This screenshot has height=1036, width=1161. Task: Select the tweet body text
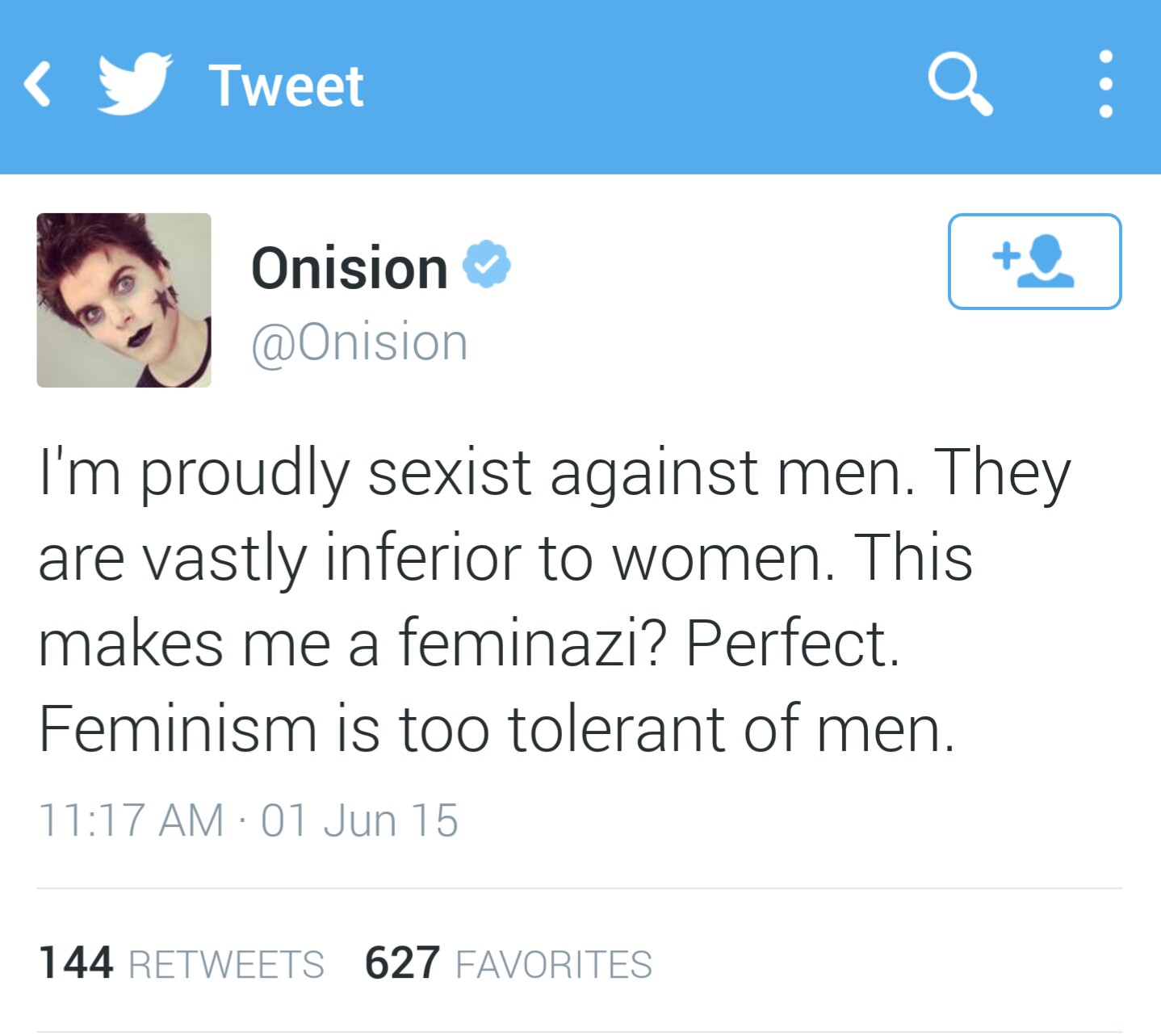point(555,600)
